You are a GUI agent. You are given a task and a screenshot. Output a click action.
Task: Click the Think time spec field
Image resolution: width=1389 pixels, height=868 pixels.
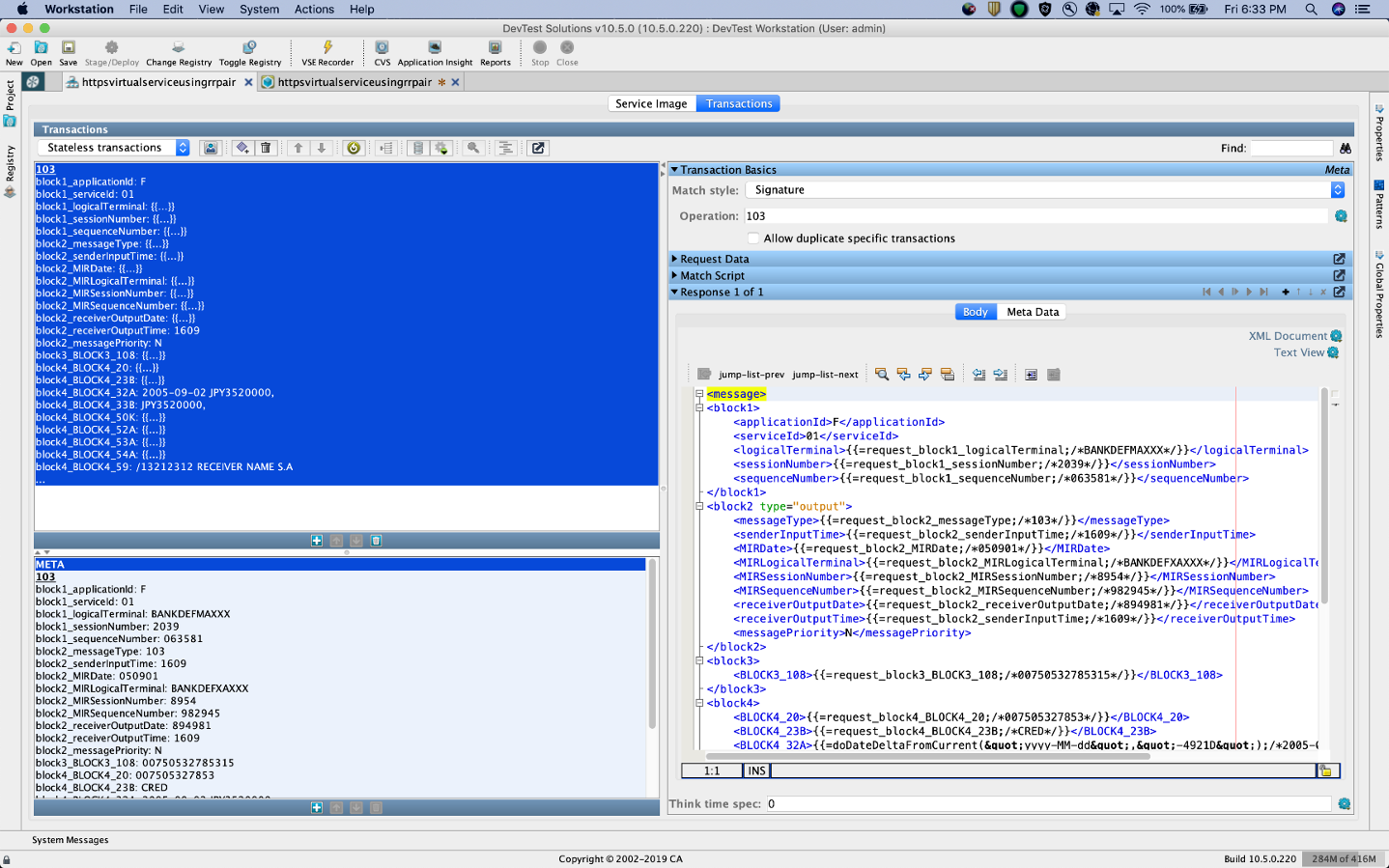click(x=1049, y=803)
